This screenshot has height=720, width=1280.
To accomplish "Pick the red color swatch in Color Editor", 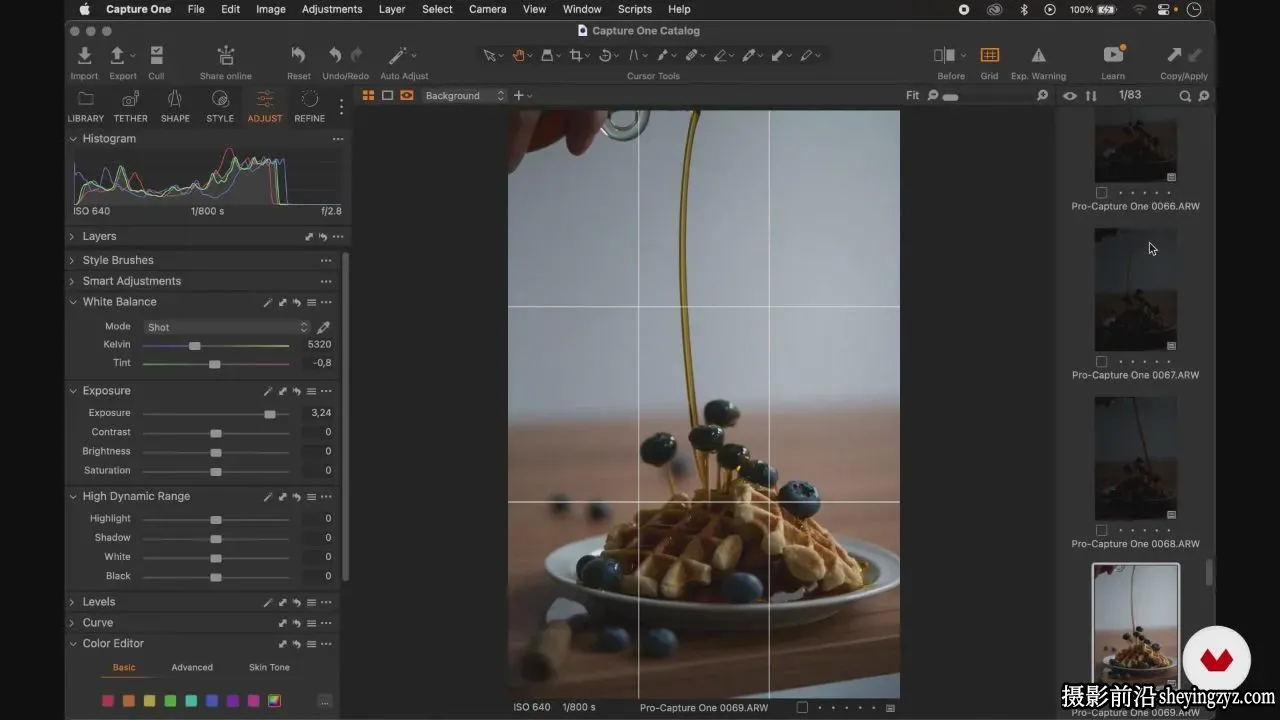I will pos(108,701).
